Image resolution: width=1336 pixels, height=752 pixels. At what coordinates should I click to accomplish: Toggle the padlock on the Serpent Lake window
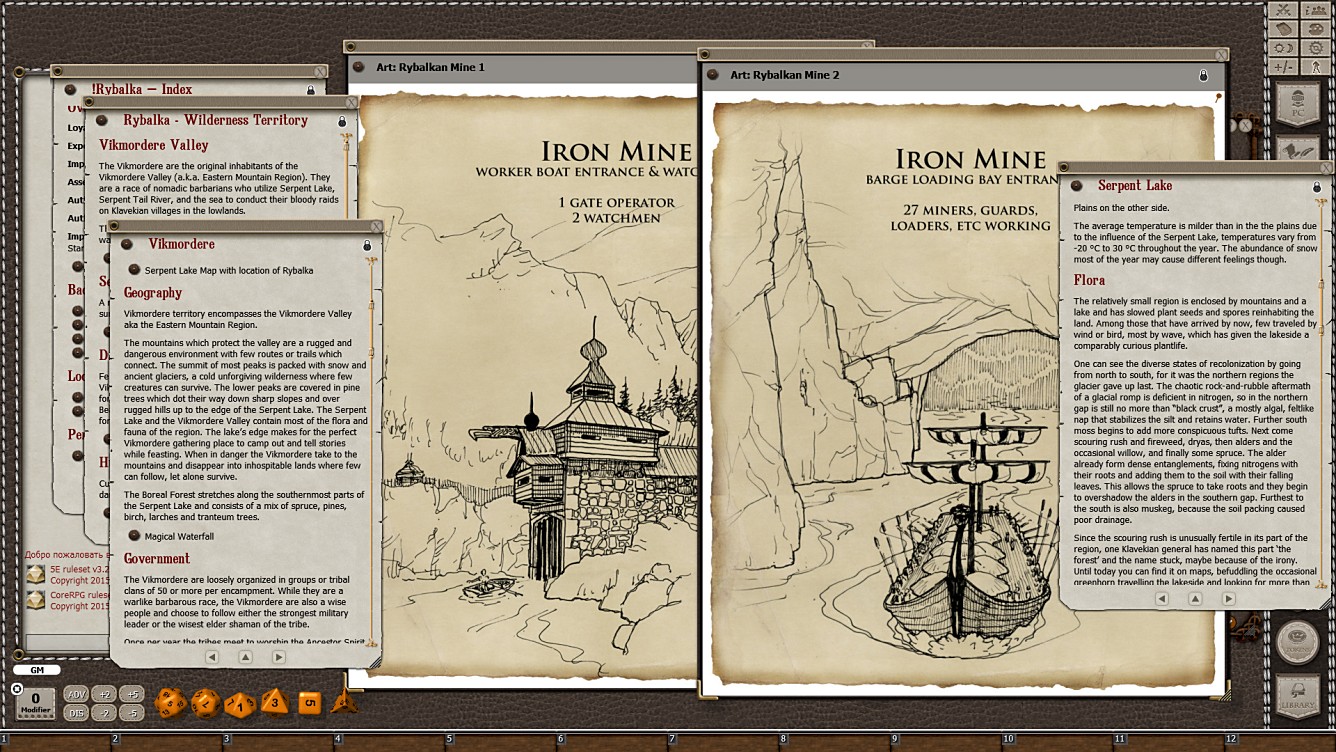pyautogui.click(x=1316, y=186)
